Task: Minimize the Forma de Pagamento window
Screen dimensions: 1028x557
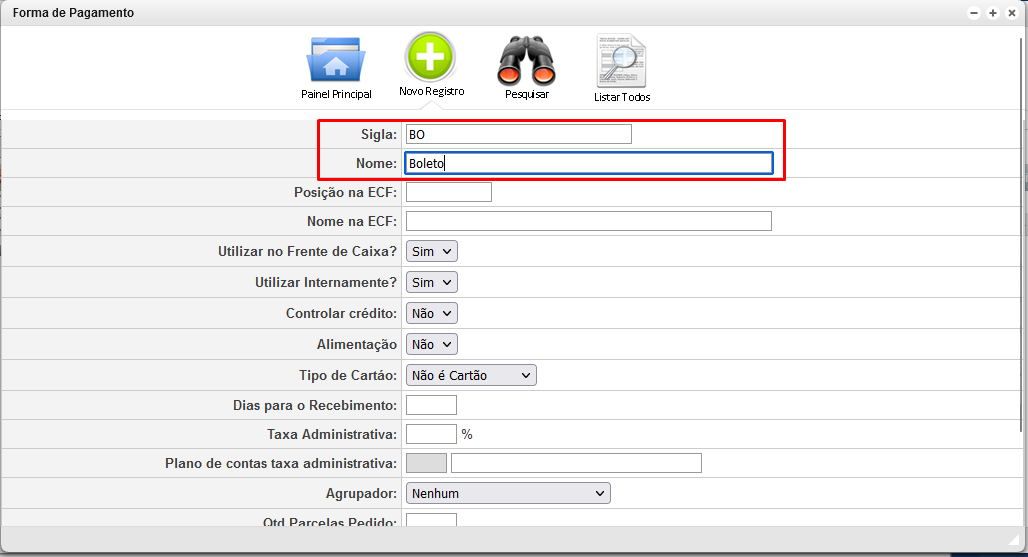Action: 974,13
